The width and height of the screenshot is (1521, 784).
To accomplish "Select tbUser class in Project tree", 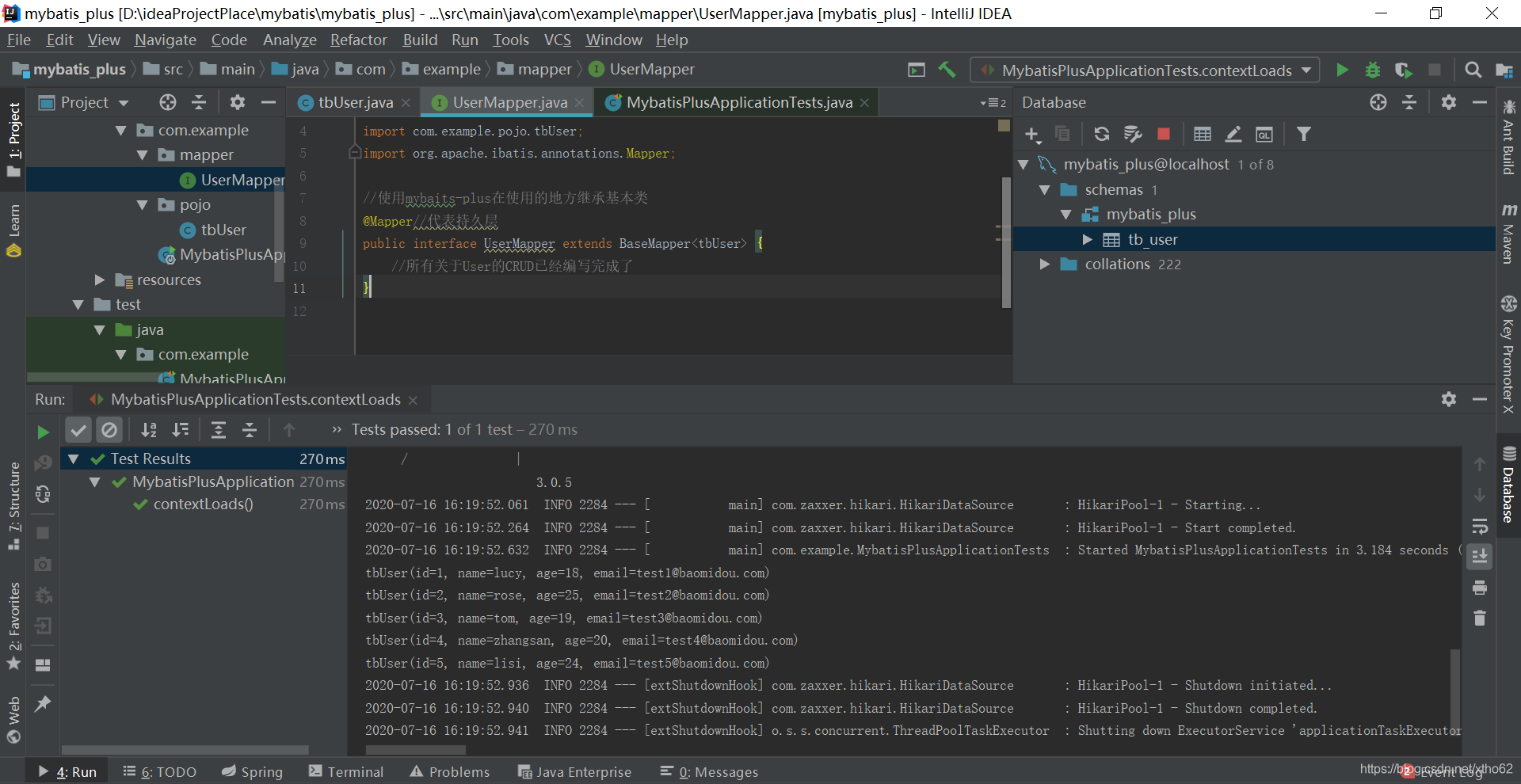I will point(223,230).
